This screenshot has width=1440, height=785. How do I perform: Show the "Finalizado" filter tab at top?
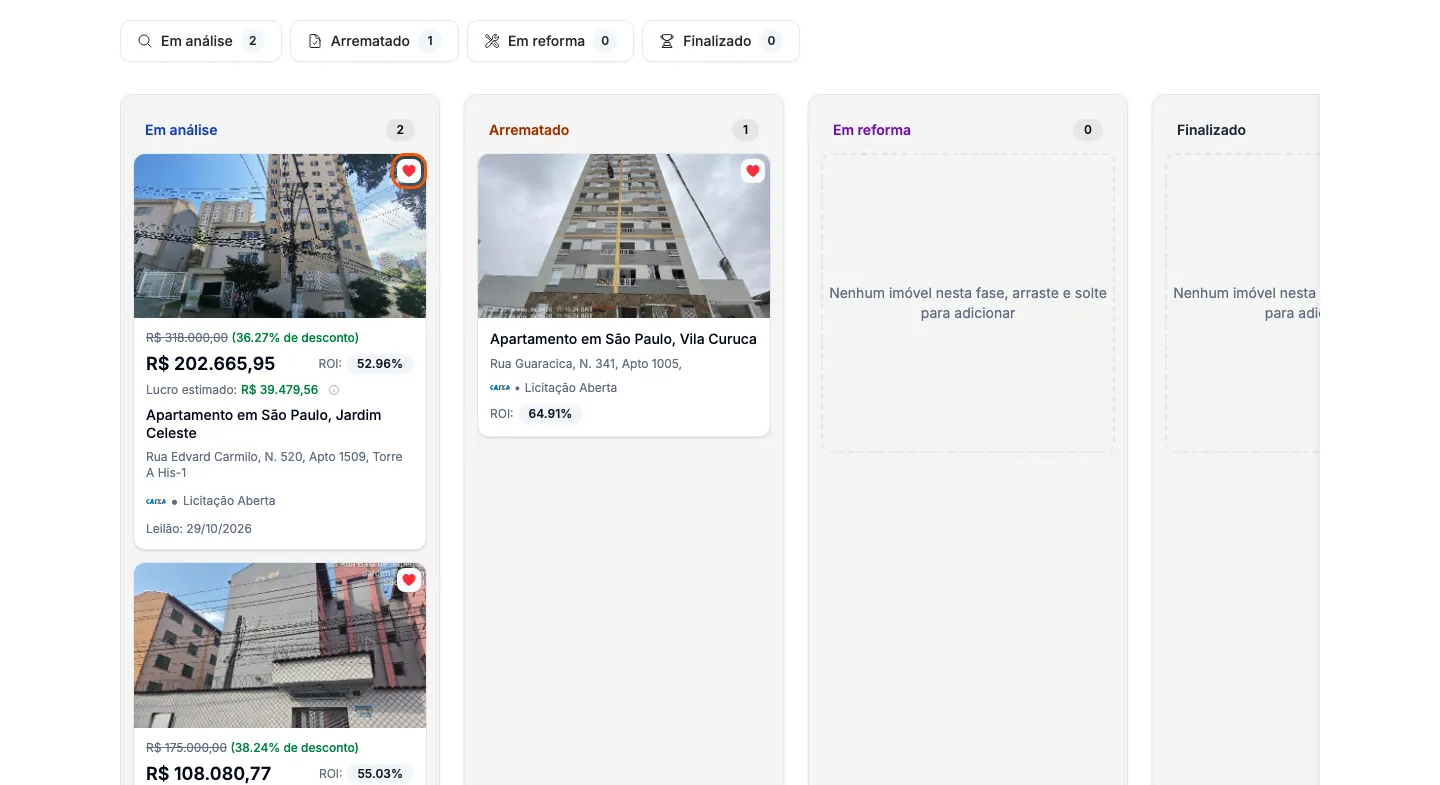(721, 41)
